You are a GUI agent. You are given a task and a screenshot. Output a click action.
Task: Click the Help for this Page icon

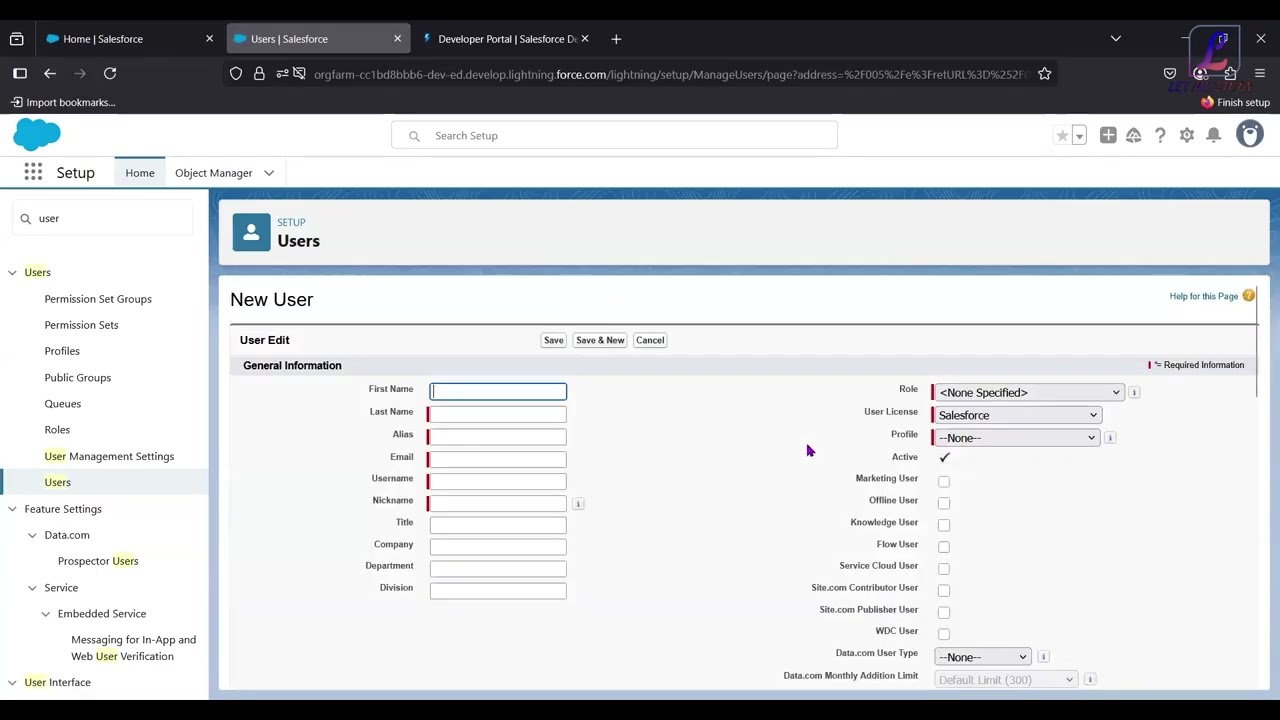pyautogui.click(x=1249, y=296)
